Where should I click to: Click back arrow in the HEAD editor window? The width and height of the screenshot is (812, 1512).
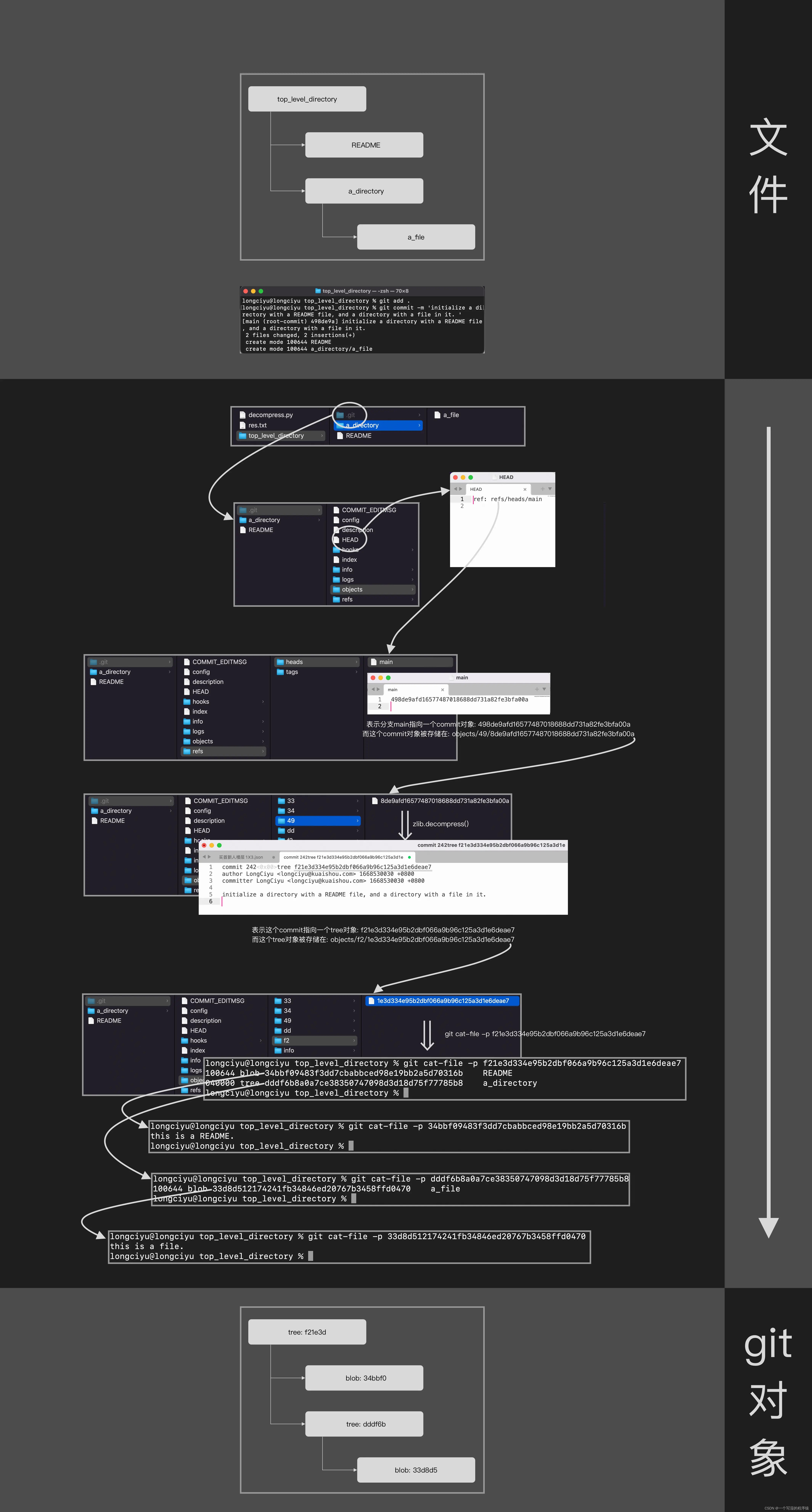coord(455,489)
